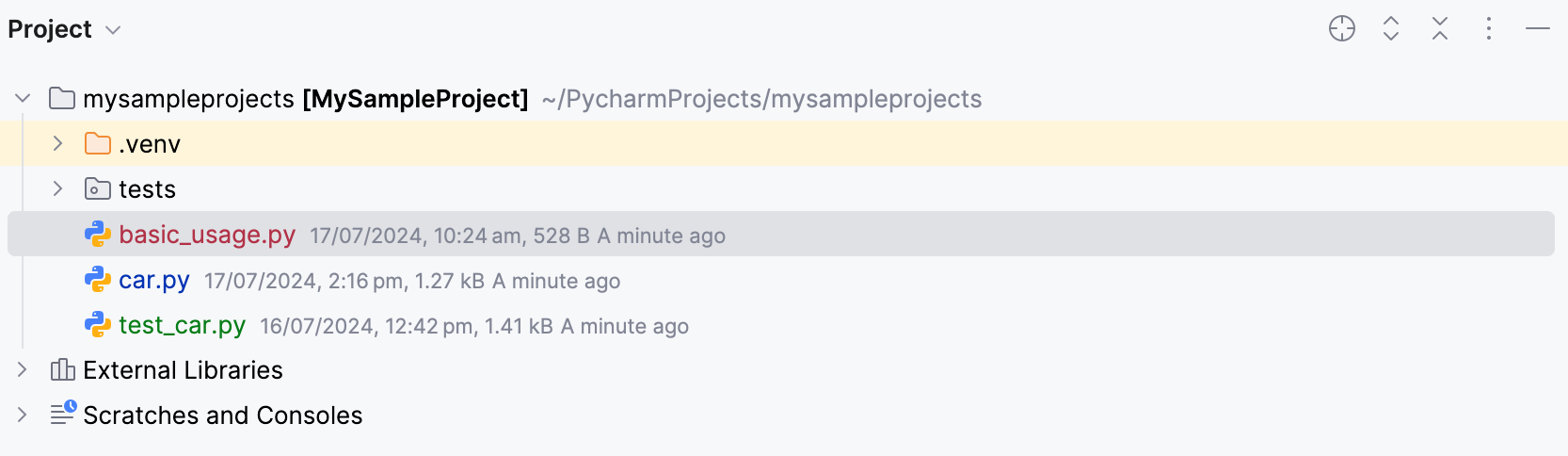Click the Collapse All icon
Viewport: 1568px width, 456px height.
[x=1440, y=29]
